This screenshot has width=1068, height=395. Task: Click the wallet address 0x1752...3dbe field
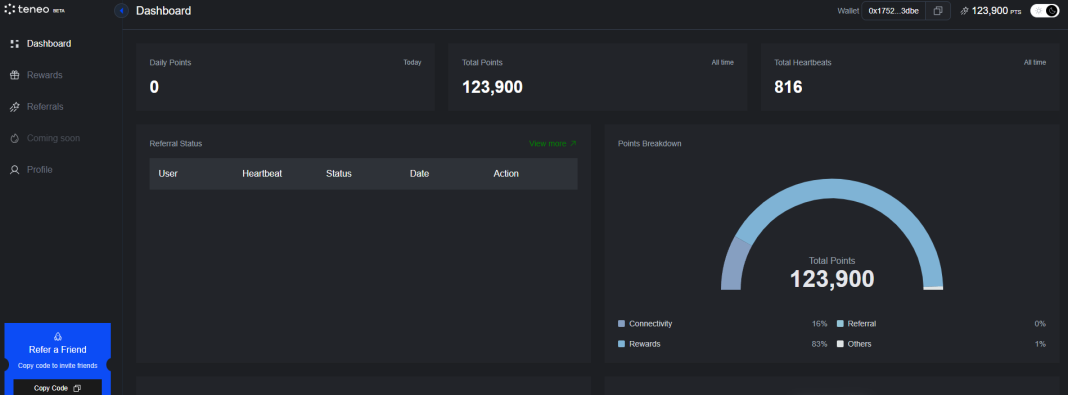pyautogui.click(x=894, y=11)
